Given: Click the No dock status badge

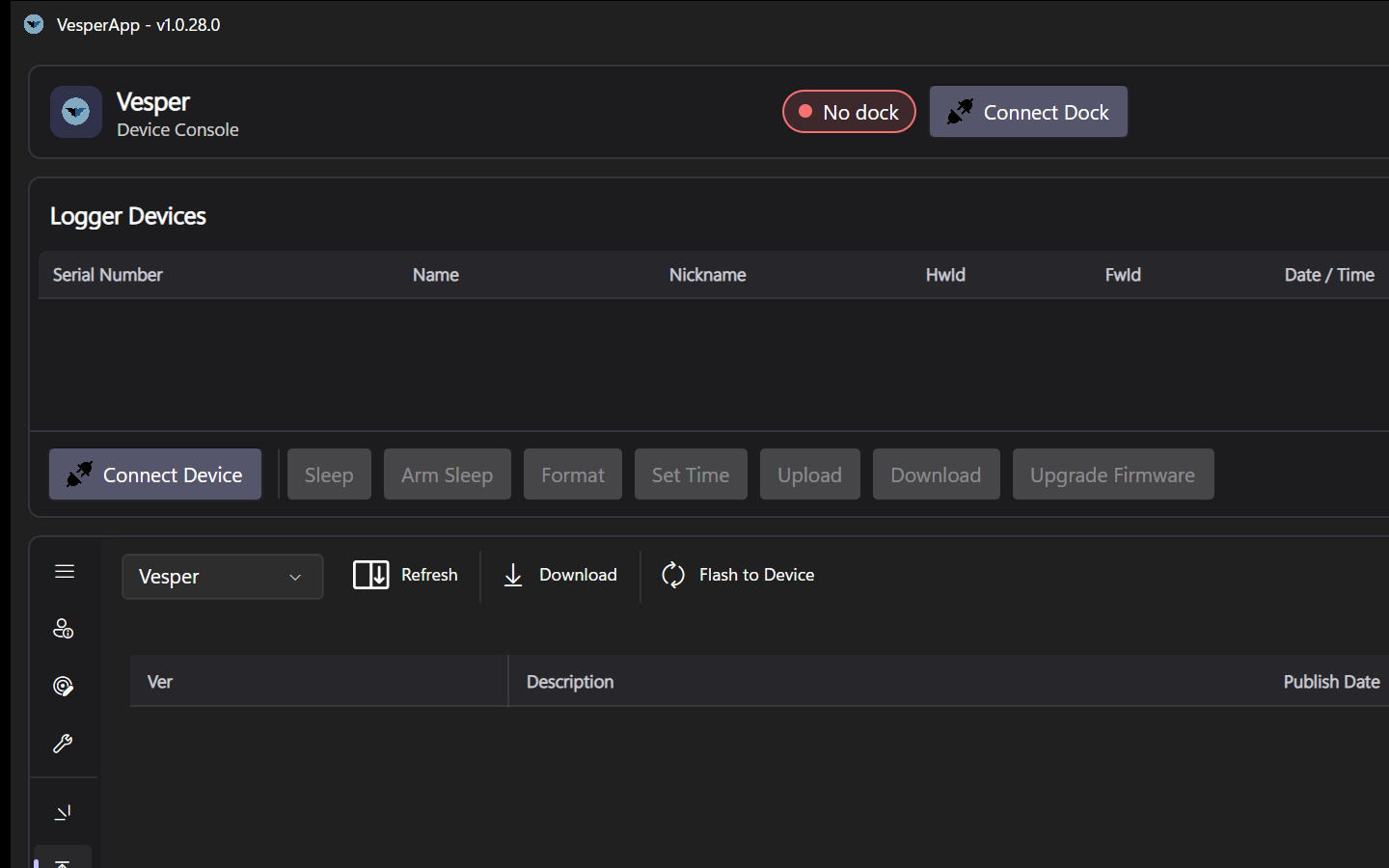Looking at the screenshot, I should point(849,112).
